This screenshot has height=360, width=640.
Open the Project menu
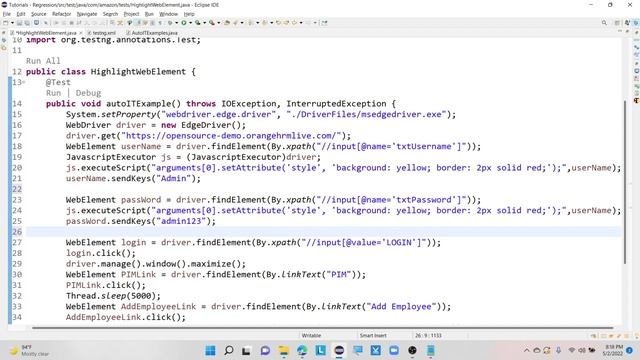(131, 14)
